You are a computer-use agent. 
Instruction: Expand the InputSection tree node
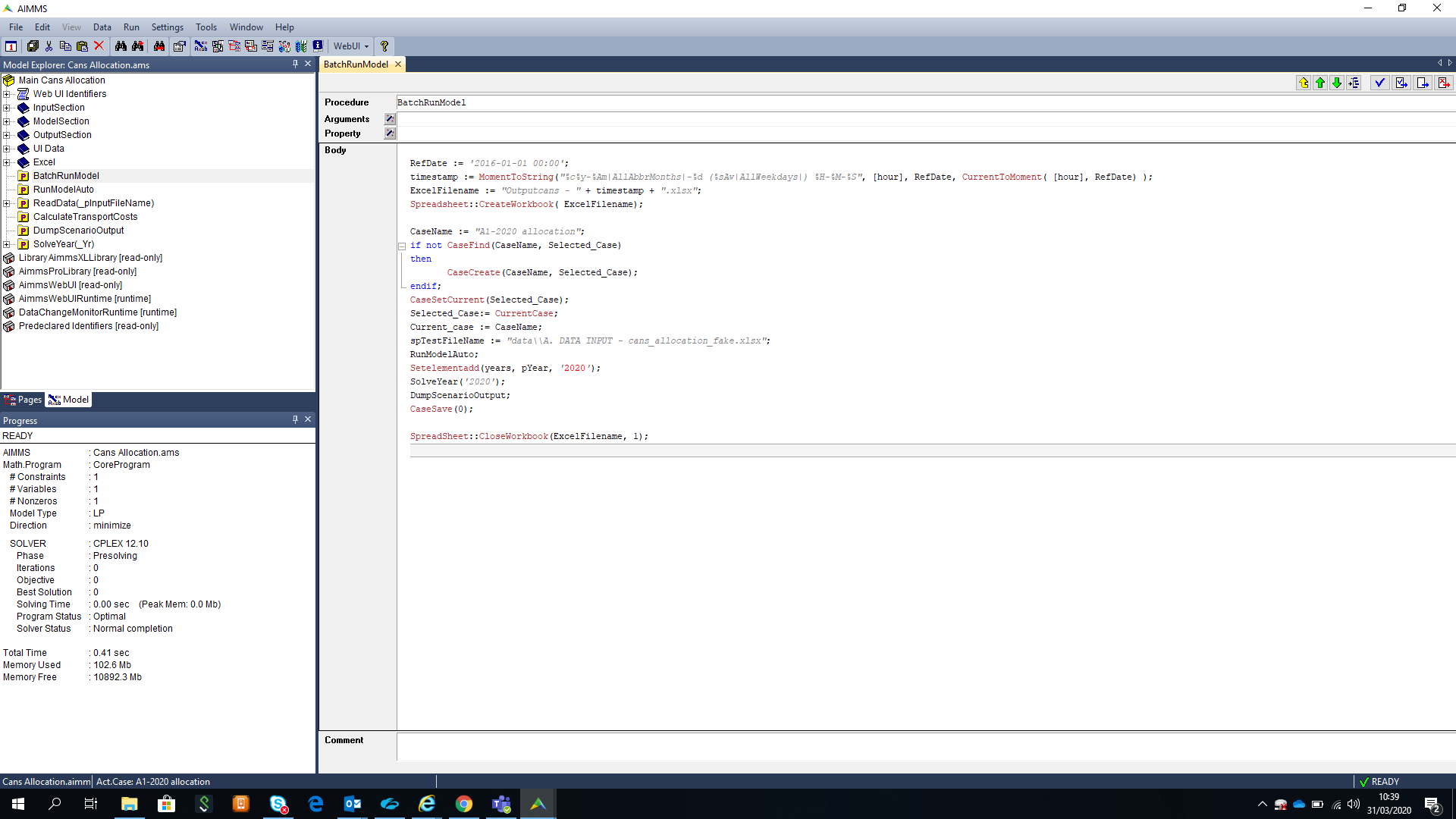pos(7,108)
